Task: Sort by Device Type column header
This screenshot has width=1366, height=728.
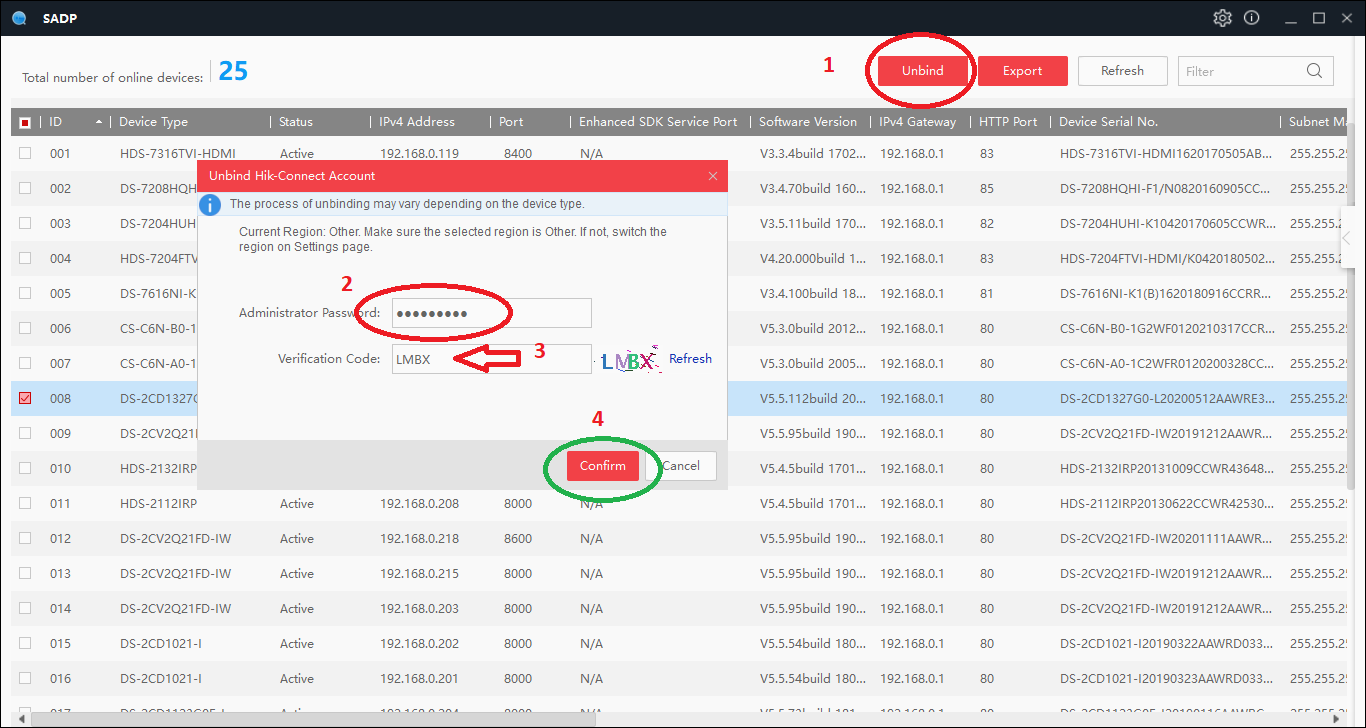Action: (x=153, y=122)
